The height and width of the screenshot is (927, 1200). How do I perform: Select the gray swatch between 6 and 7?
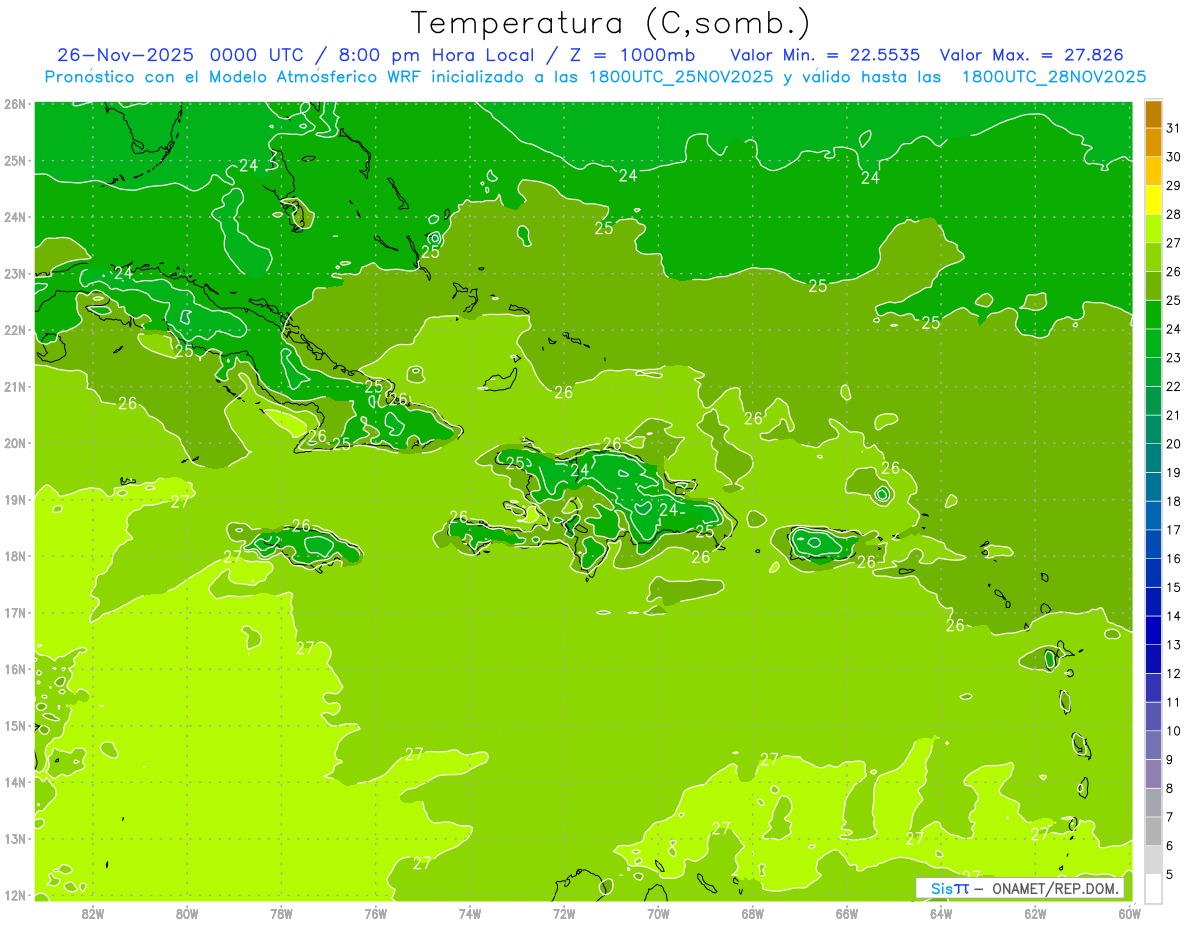(x=1153, y=831)
